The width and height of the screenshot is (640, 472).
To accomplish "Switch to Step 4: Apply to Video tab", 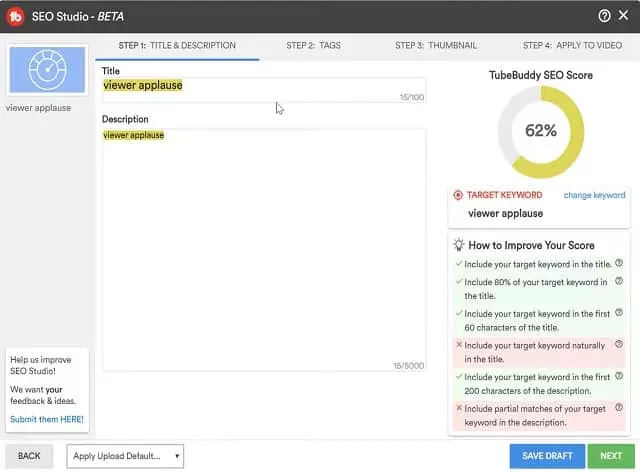I will [572, 45].
